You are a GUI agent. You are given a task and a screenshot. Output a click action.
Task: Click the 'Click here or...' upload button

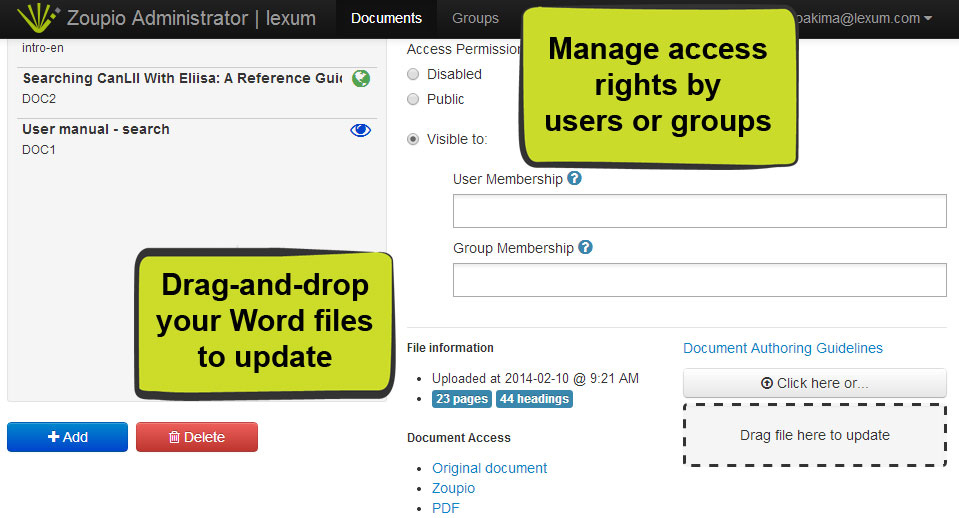click(x=814, y=383)
